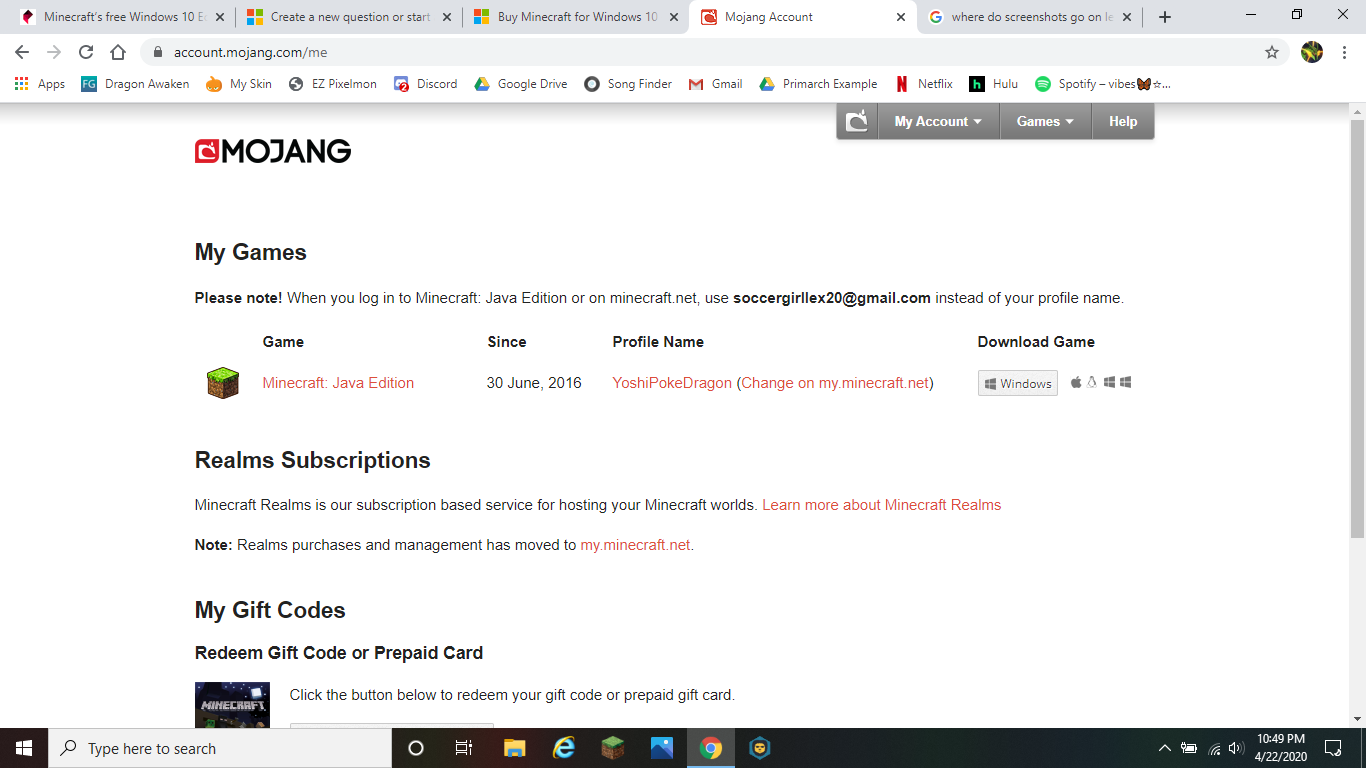Open the Primarch Example bookmark
This screenshot has width=1366, height=768.
[819, 84]
